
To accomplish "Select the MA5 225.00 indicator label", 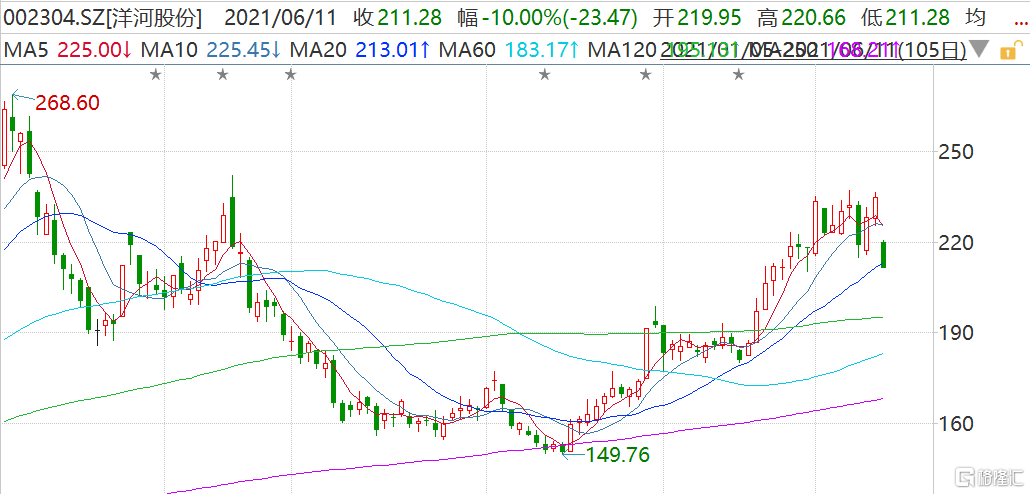I will (x=66, y=49).
